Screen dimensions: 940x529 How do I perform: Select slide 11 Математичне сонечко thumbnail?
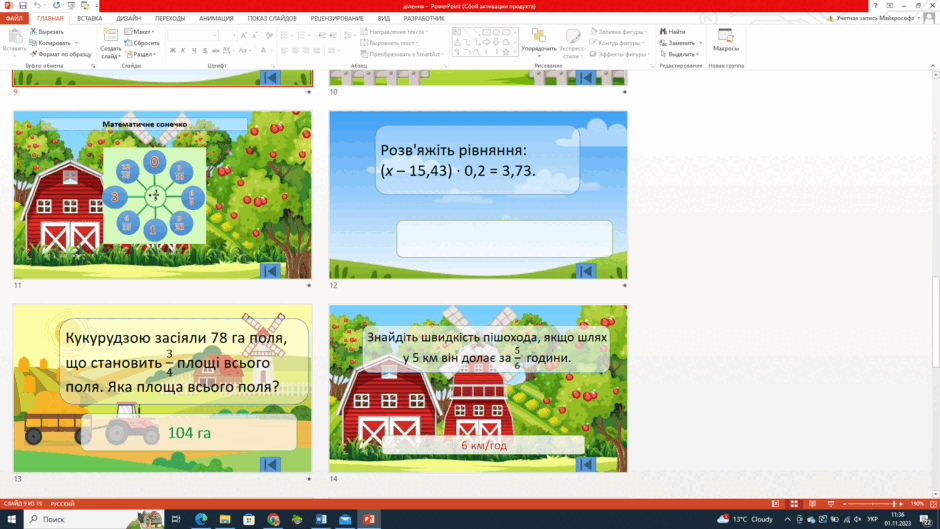(162, 194)
